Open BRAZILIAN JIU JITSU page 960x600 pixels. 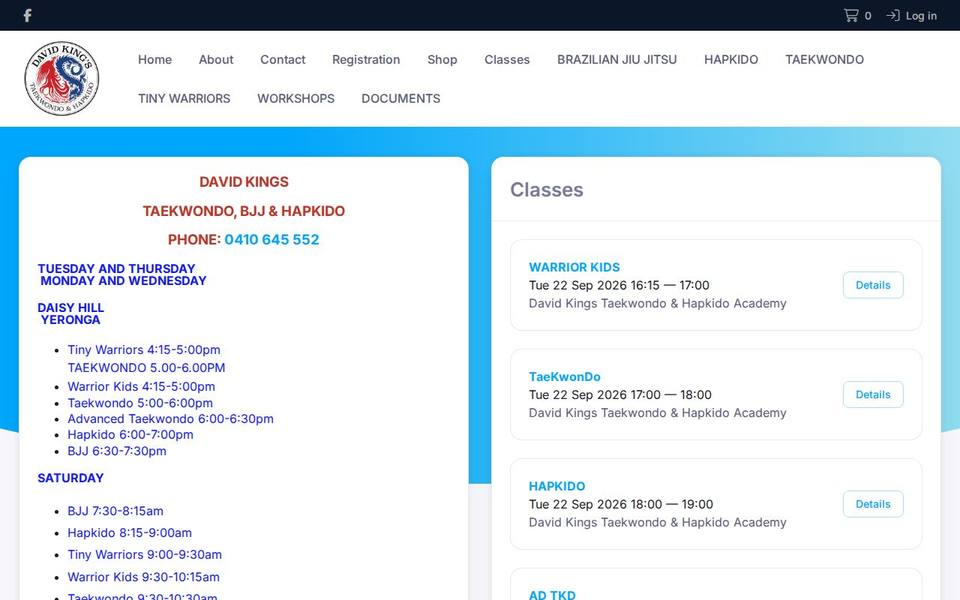point(617,59)
